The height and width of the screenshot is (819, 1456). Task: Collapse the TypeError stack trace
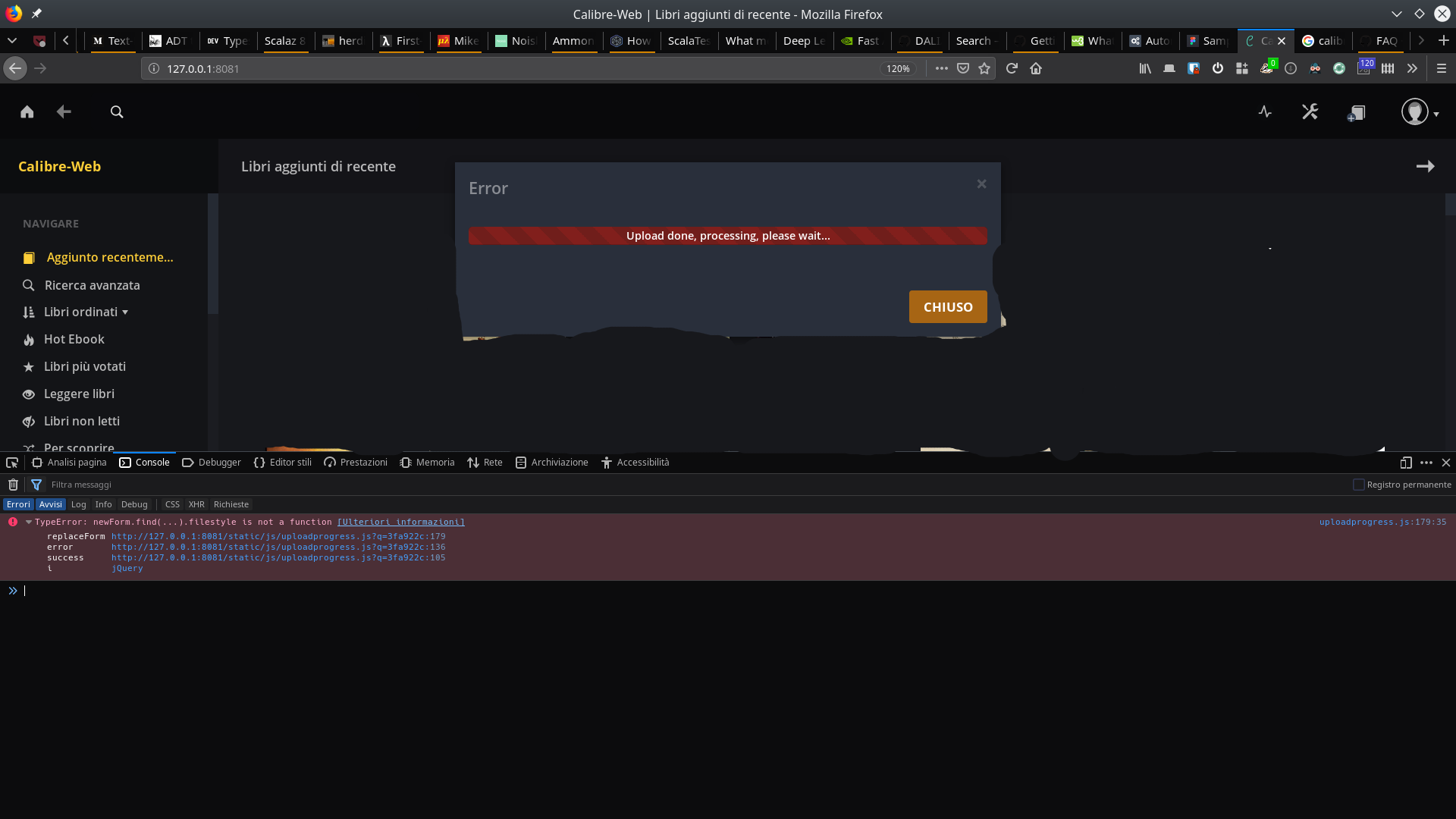pyautogui.click(x=29, y=522)
